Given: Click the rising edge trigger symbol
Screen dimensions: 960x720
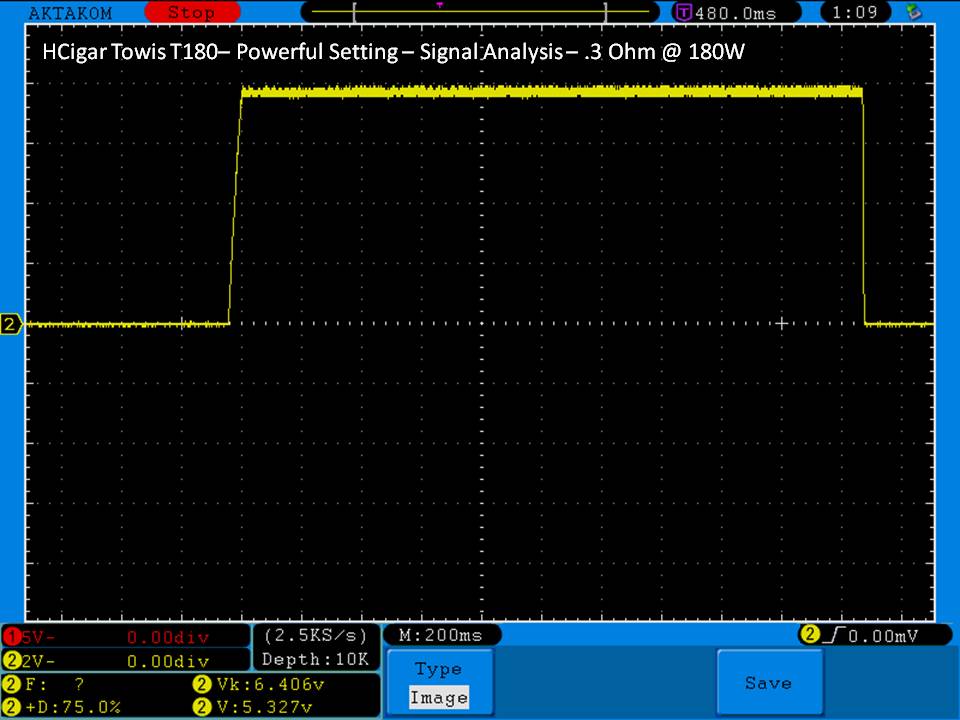Looking at the screenshot, I should point(835,635).
